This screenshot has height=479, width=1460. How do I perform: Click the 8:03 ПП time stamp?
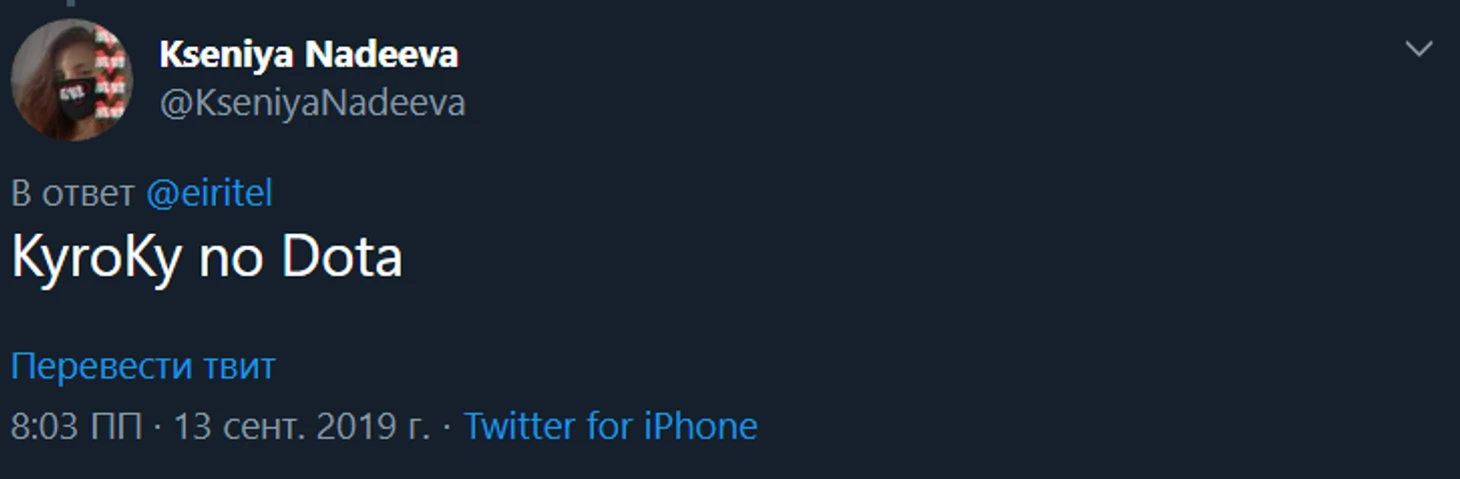pos(77,427)
